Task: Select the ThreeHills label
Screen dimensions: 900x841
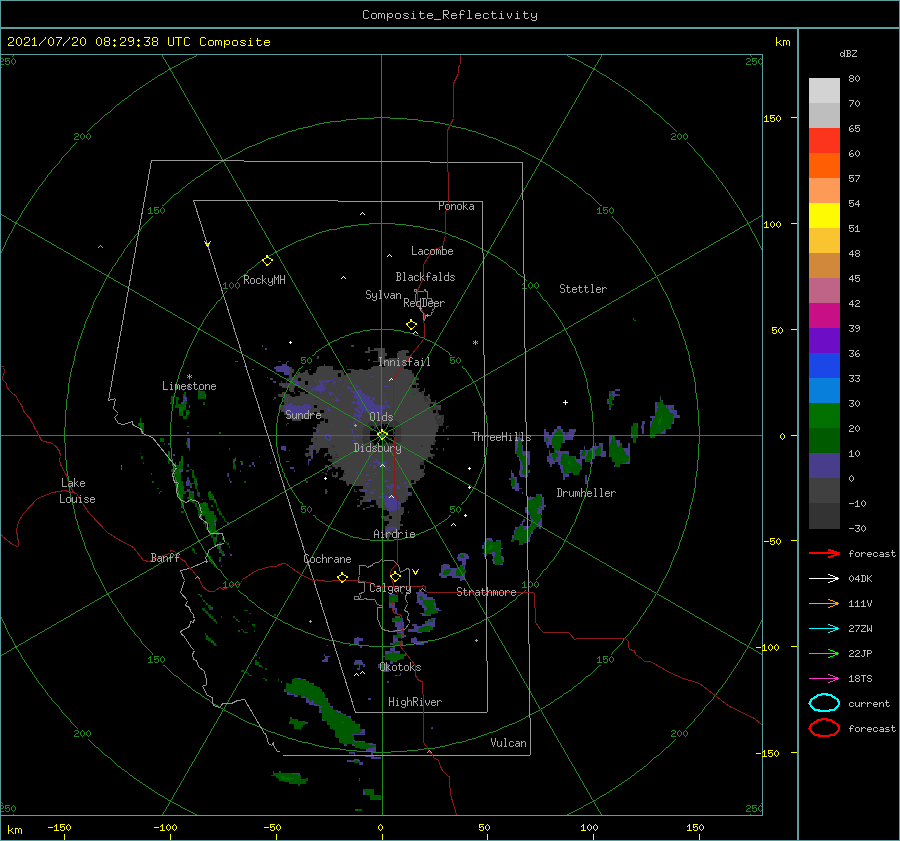Action: coord(501,437)
